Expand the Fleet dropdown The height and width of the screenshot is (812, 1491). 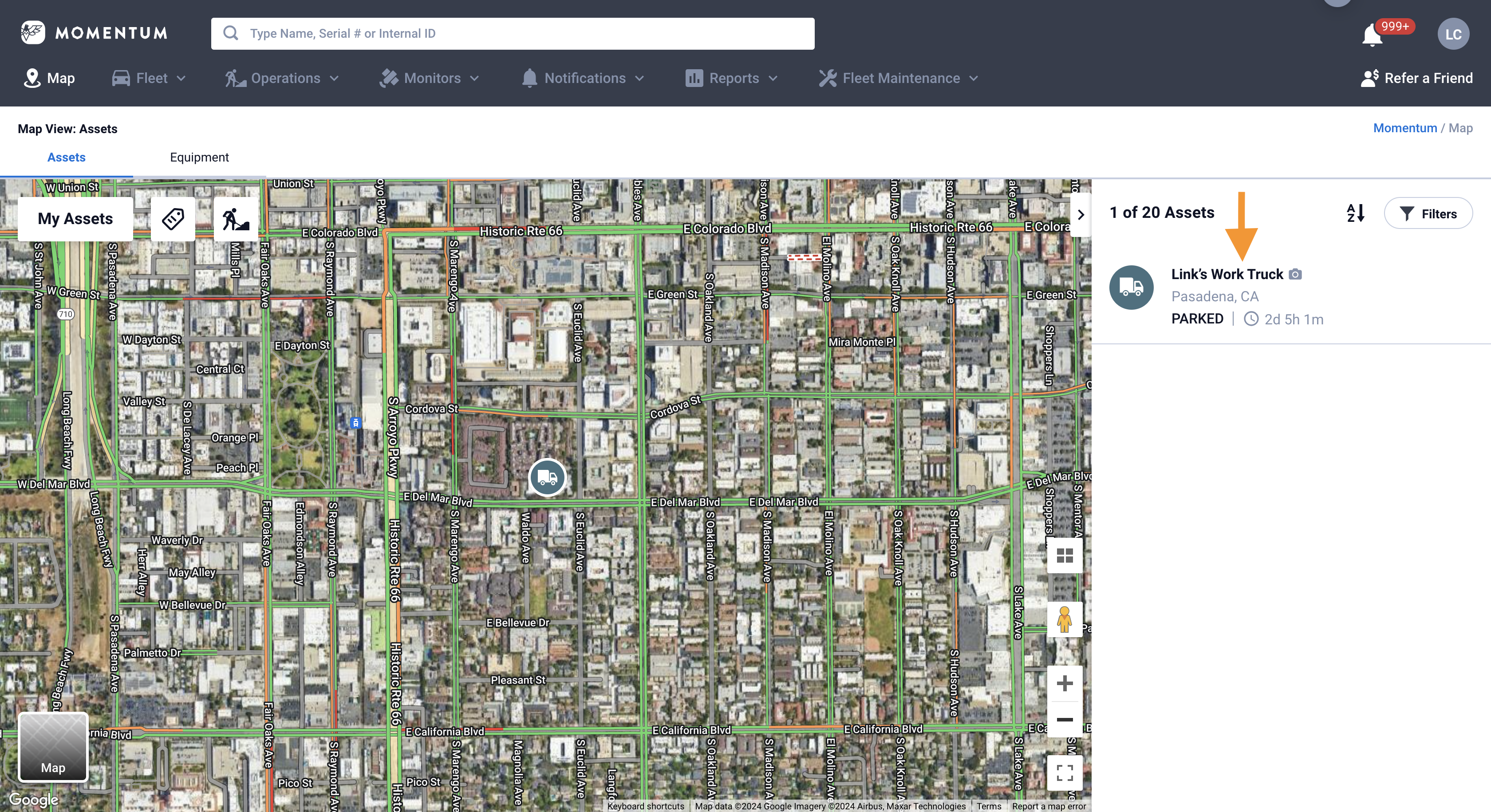coord(149,78)
